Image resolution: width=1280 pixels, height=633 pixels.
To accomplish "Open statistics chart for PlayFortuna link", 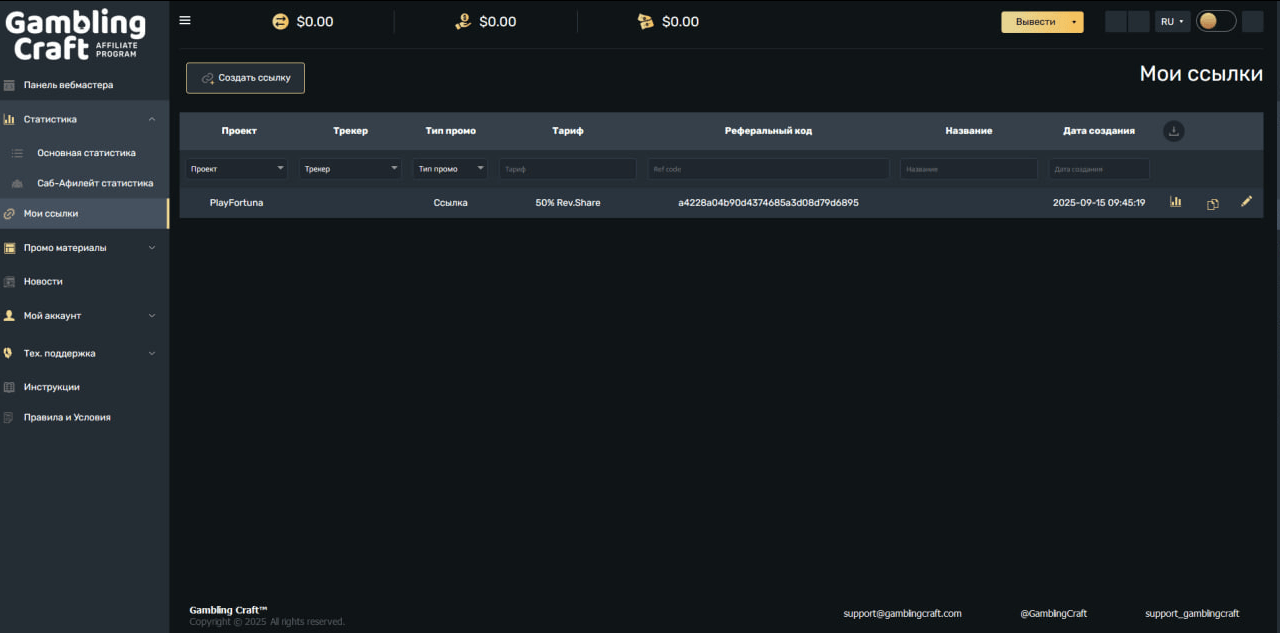I will point(1175,202).
